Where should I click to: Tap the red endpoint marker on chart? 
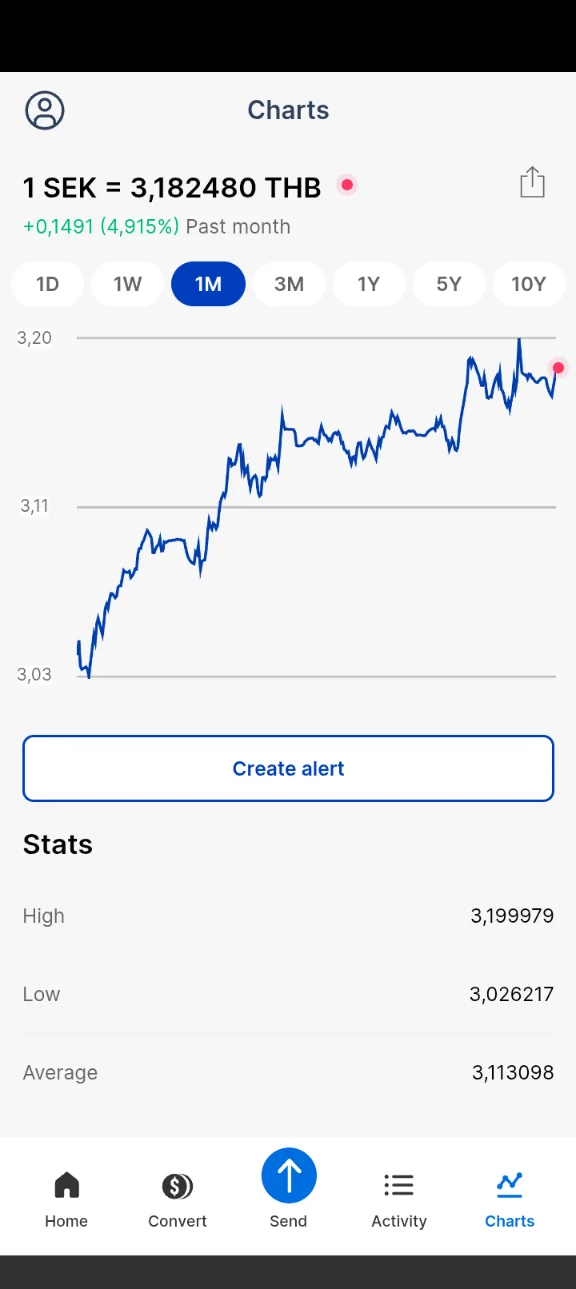coord(558,368)
